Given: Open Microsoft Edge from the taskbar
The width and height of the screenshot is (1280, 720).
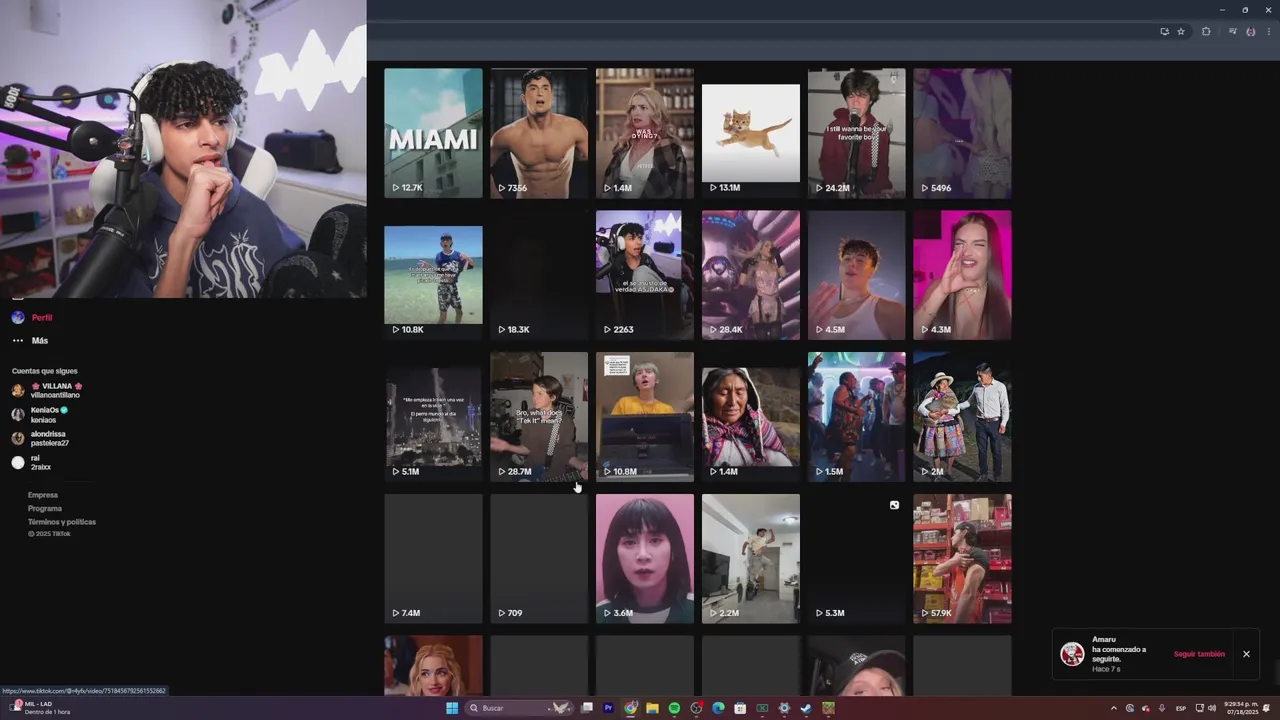Looking at the screenshot, I should coord(718,708).
